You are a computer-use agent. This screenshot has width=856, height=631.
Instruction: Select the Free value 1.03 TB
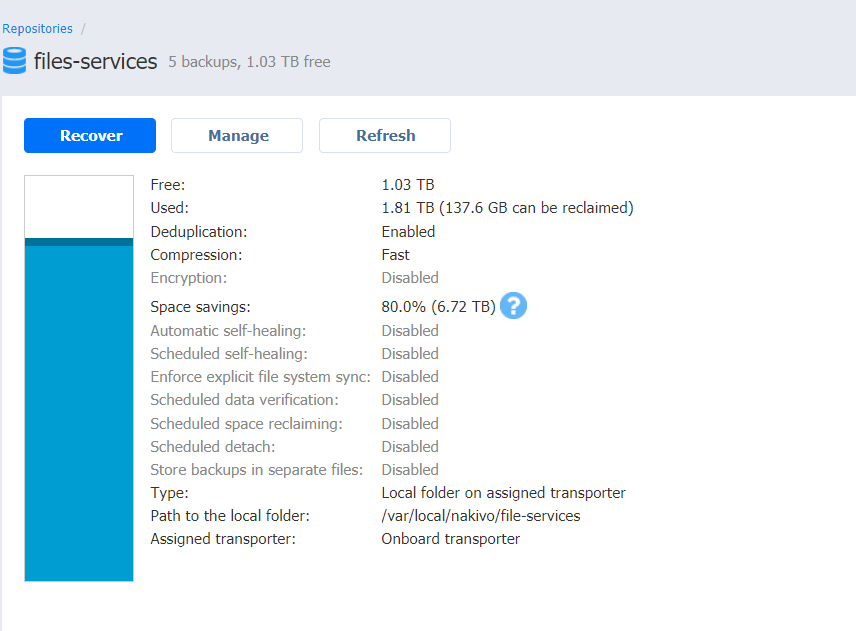(x=407, y=185)
